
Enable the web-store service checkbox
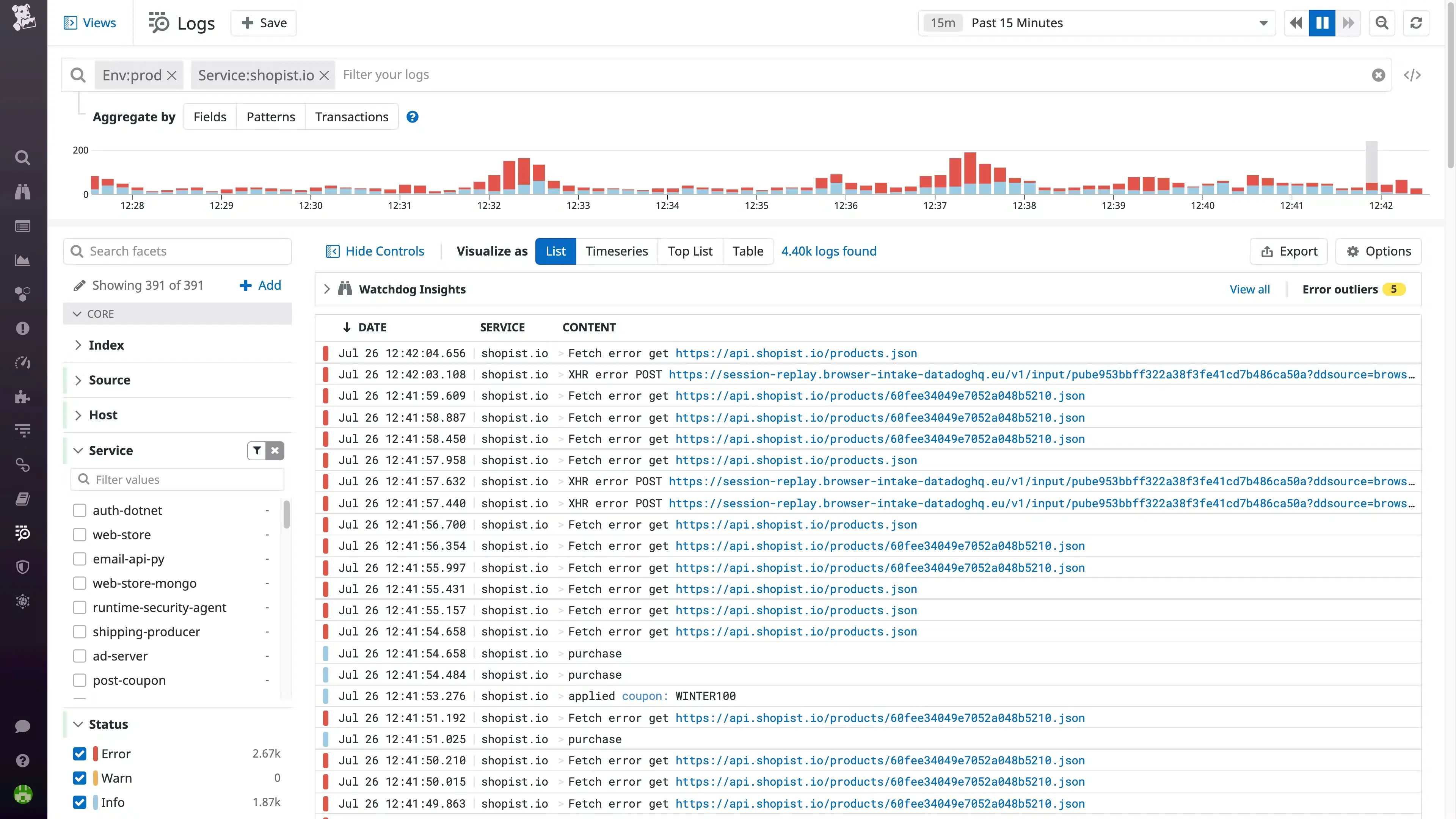pos(79,535)
